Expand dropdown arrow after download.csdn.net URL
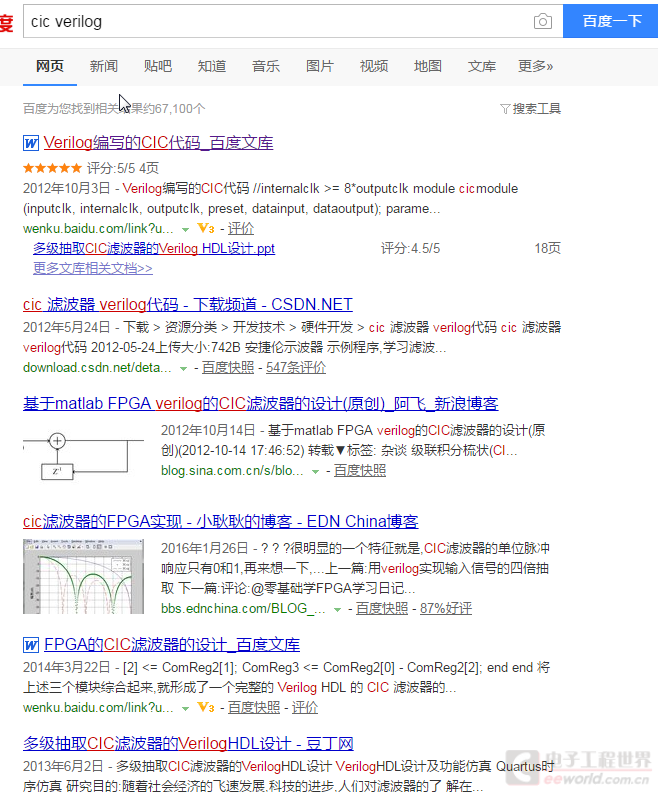The image size is (658, 792). click(183, 369)
